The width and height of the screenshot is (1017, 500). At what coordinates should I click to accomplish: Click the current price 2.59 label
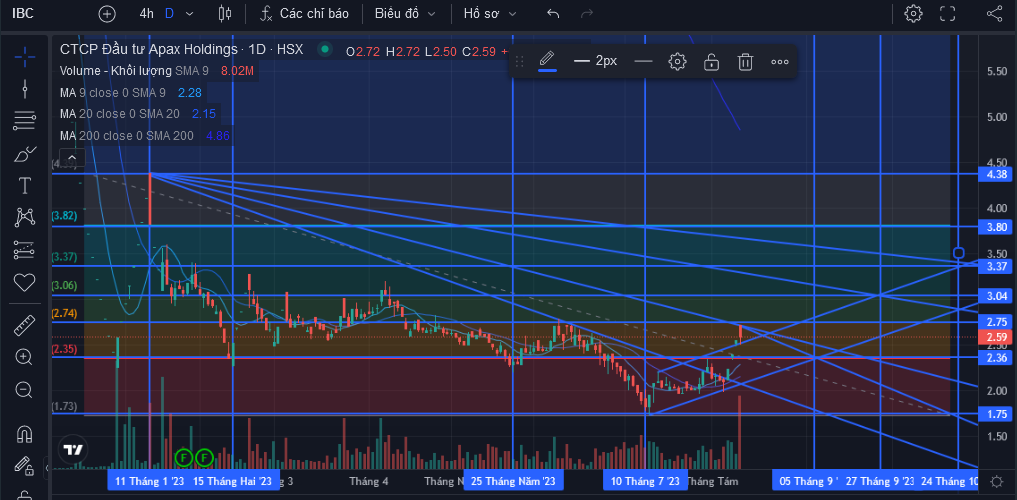[996, 337]
